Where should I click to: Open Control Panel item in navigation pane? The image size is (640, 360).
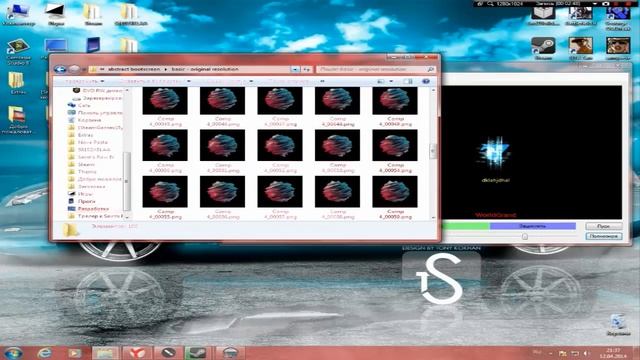click(95, 113)
